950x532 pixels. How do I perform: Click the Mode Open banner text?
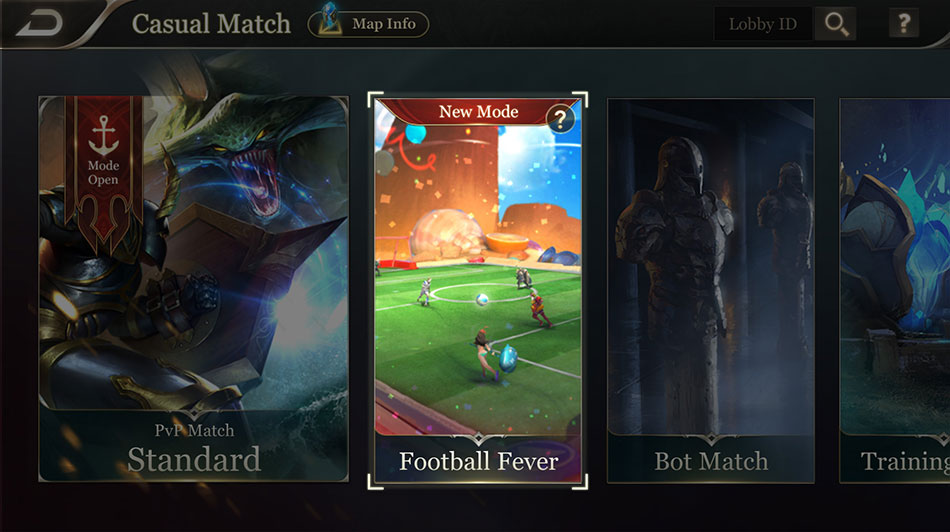(x=104, y=173)
